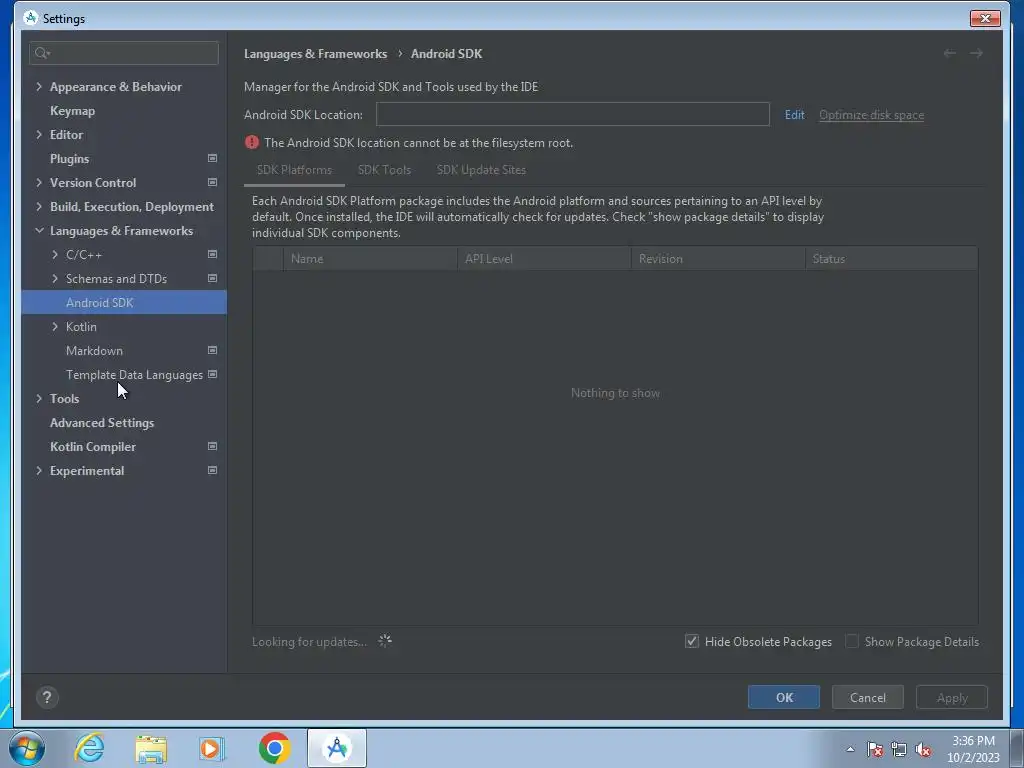Switch to SDK Update Sites tab
Screen dimensions: 1024x768
click(481, 170)
